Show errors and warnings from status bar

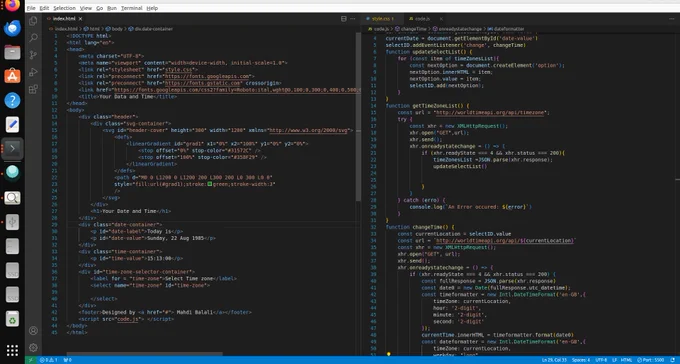tap(49, 360)
